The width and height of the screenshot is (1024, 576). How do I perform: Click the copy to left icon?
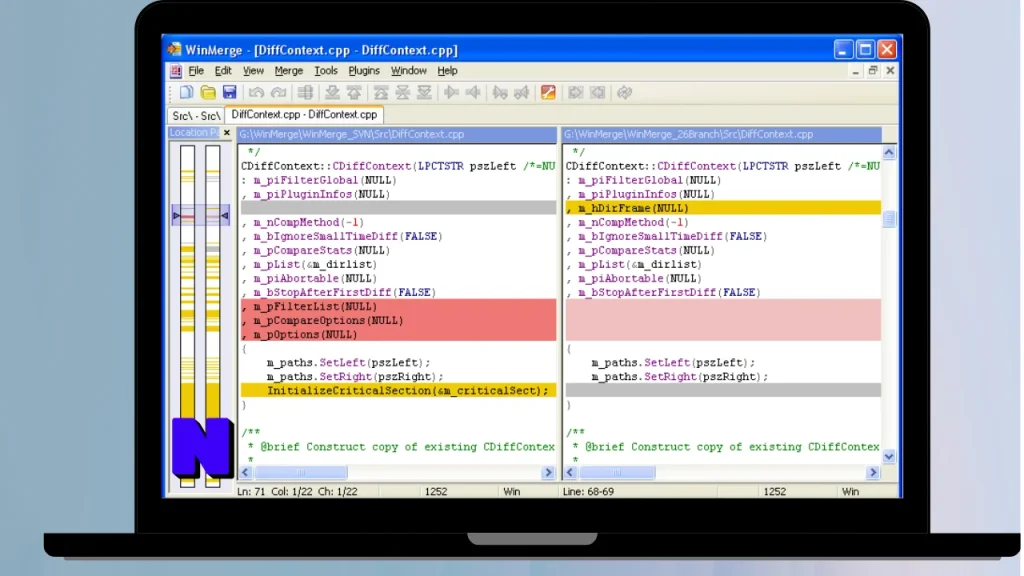coord(473,93)
